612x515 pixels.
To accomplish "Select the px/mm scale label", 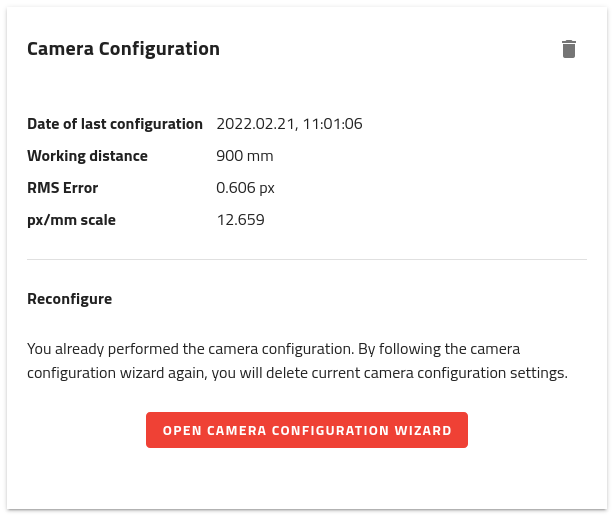I will [71, 220].
